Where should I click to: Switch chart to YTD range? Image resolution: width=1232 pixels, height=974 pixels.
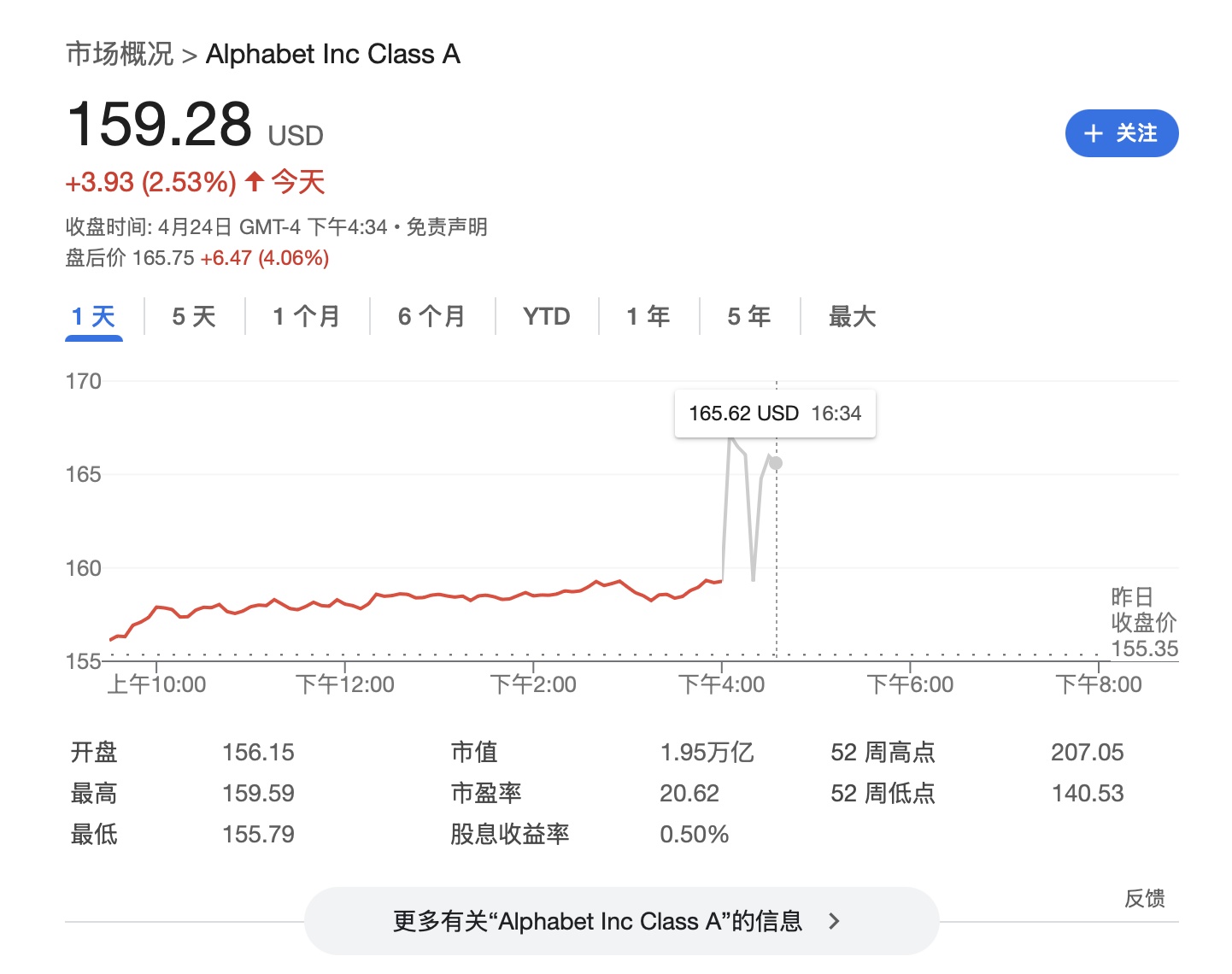[x=546, y=317]
